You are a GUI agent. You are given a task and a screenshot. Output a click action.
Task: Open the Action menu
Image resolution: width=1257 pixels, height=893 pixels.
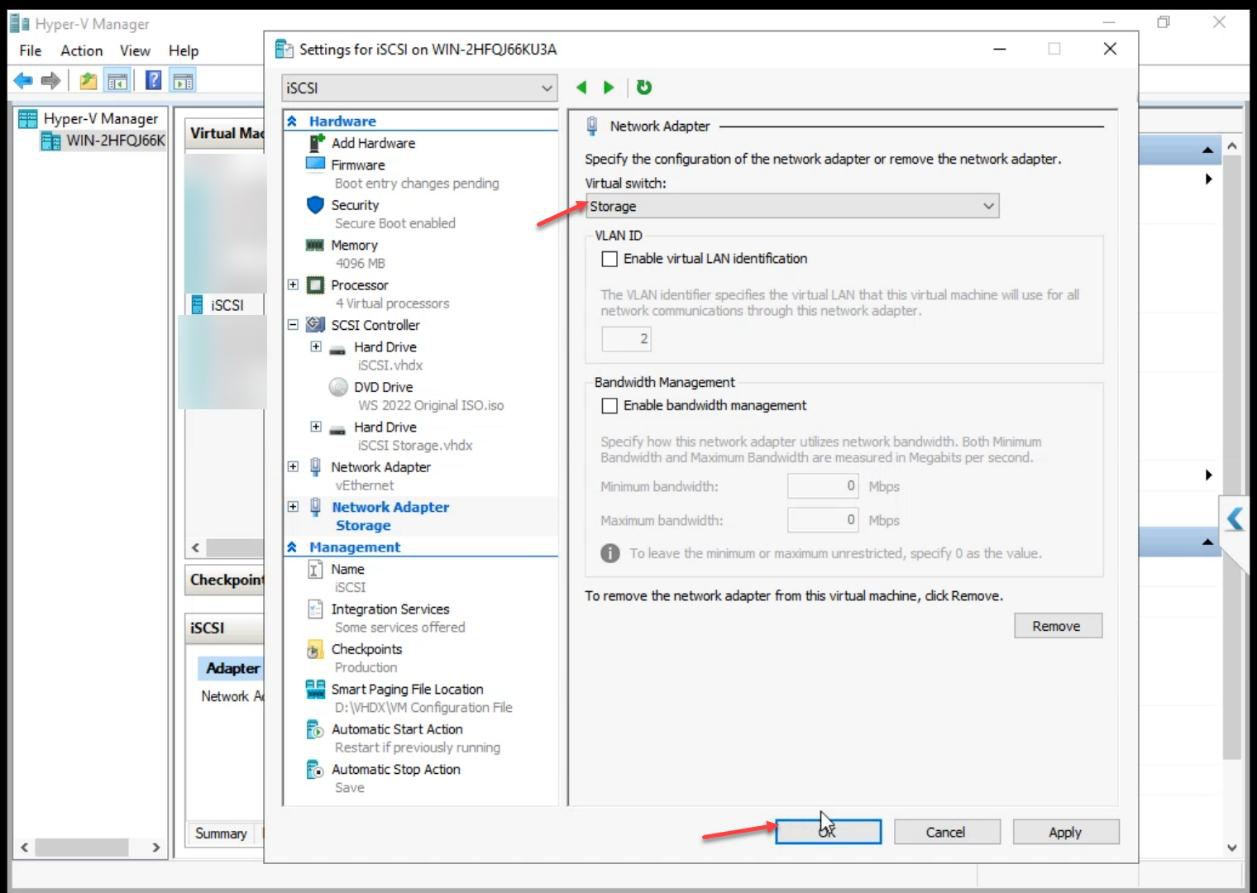coord(81,50)
